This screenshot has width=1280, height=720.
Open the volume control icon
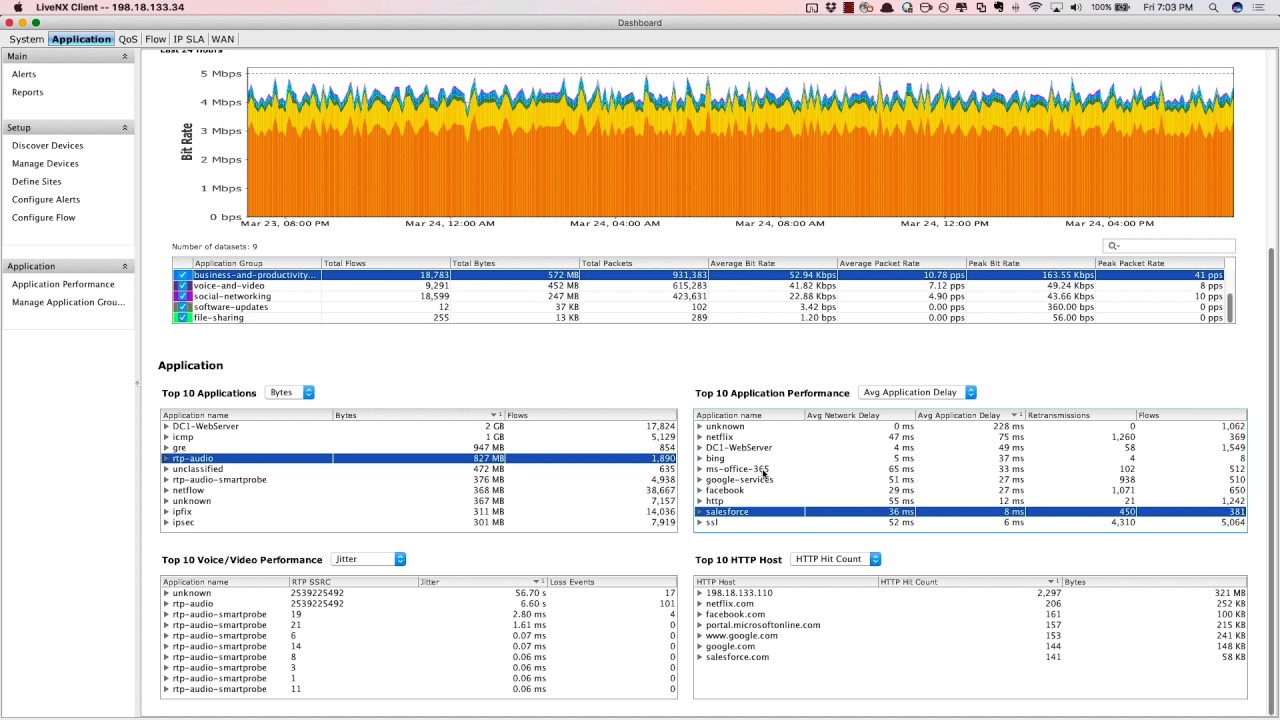coord(1076,7)
